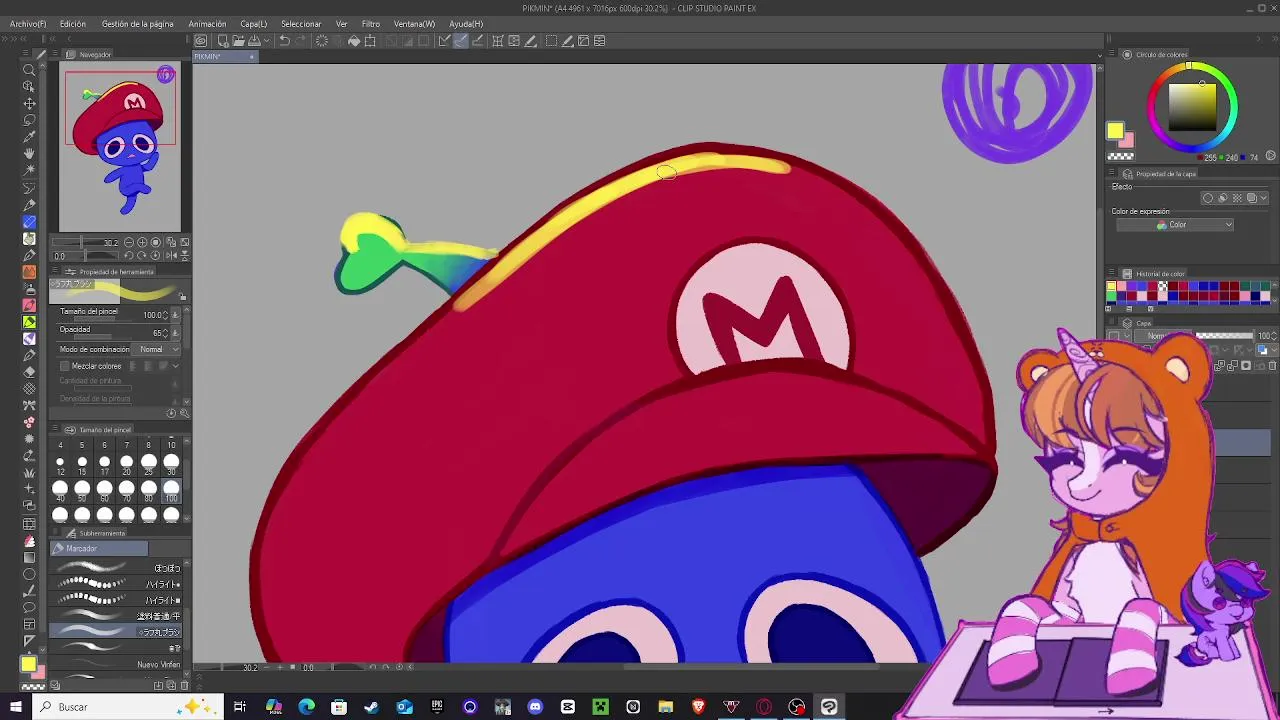Click the Fill bucket toolbar icon
This screenshot has height=720, width=1280.
pyautogui.click(x=353, y=41)
